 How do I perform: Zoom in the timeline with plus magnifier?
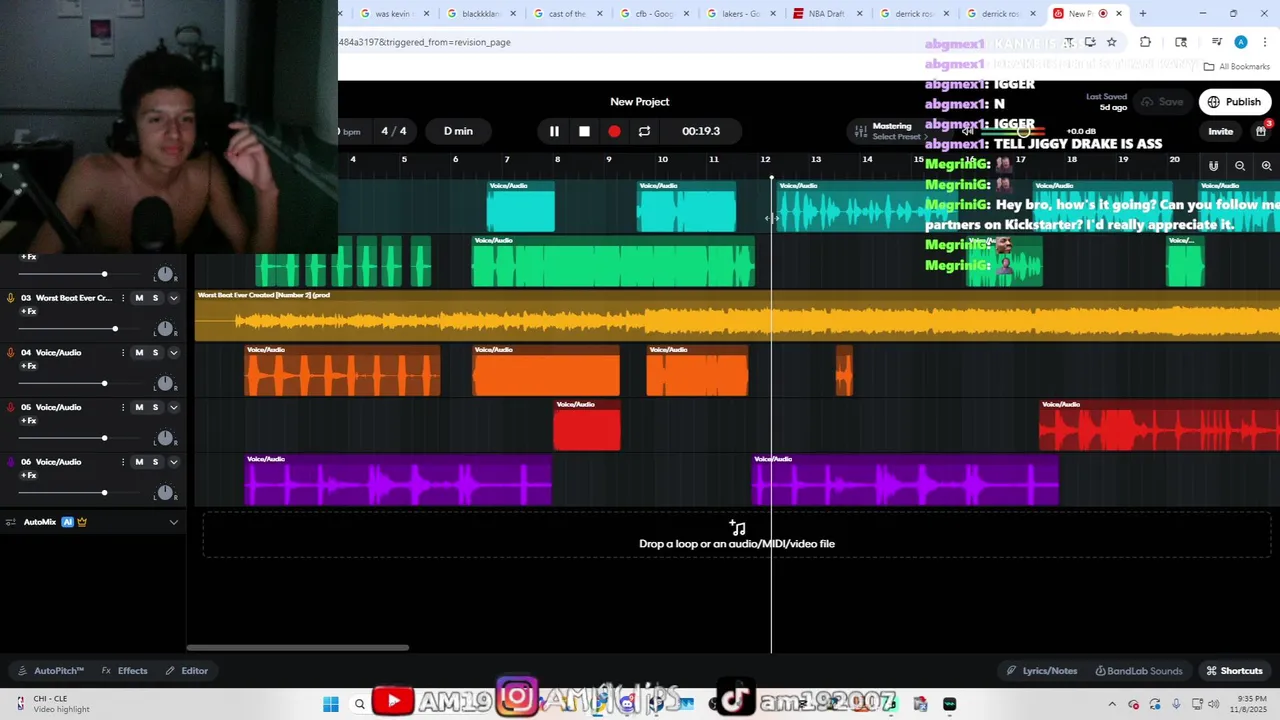click(x=1266, y=166)
